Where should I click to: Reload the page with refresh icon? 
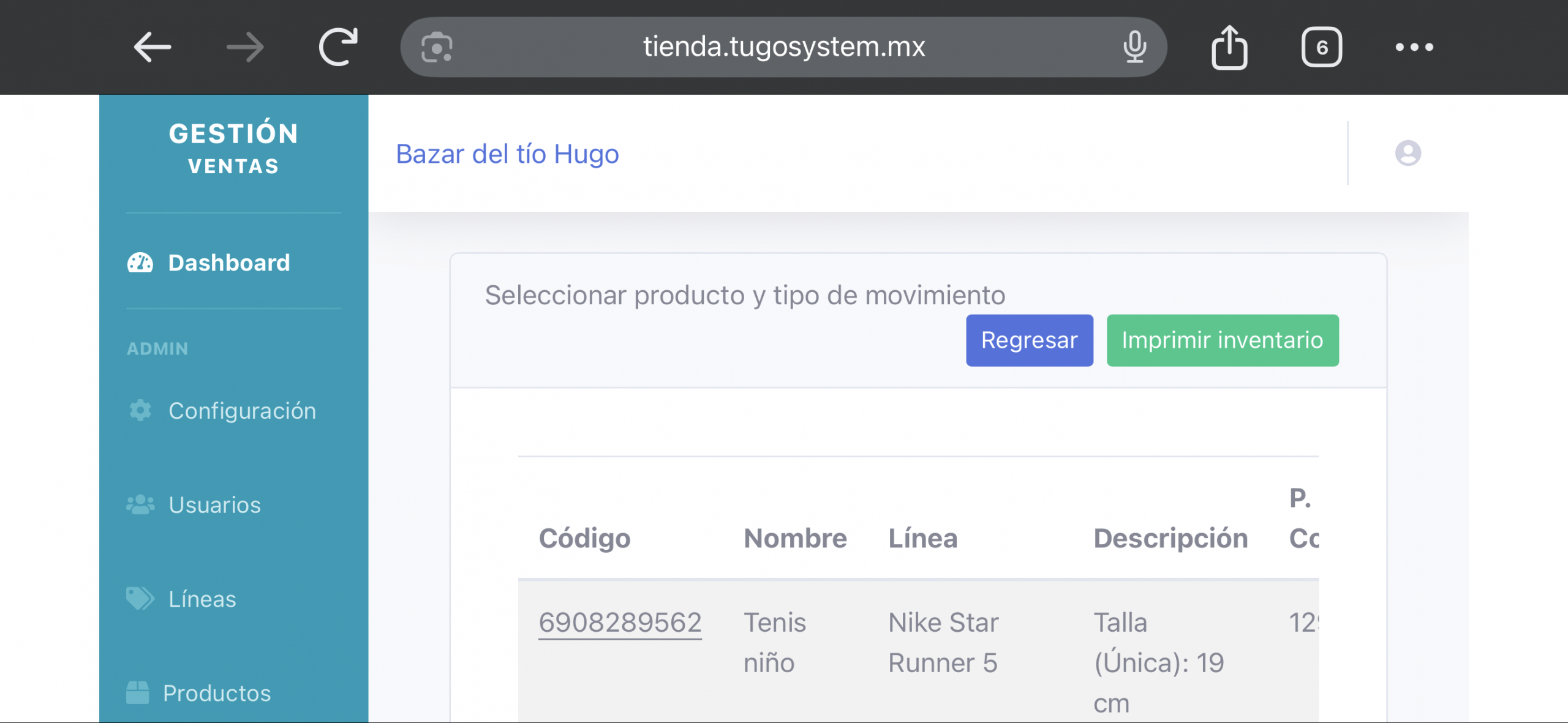(338, 47)
